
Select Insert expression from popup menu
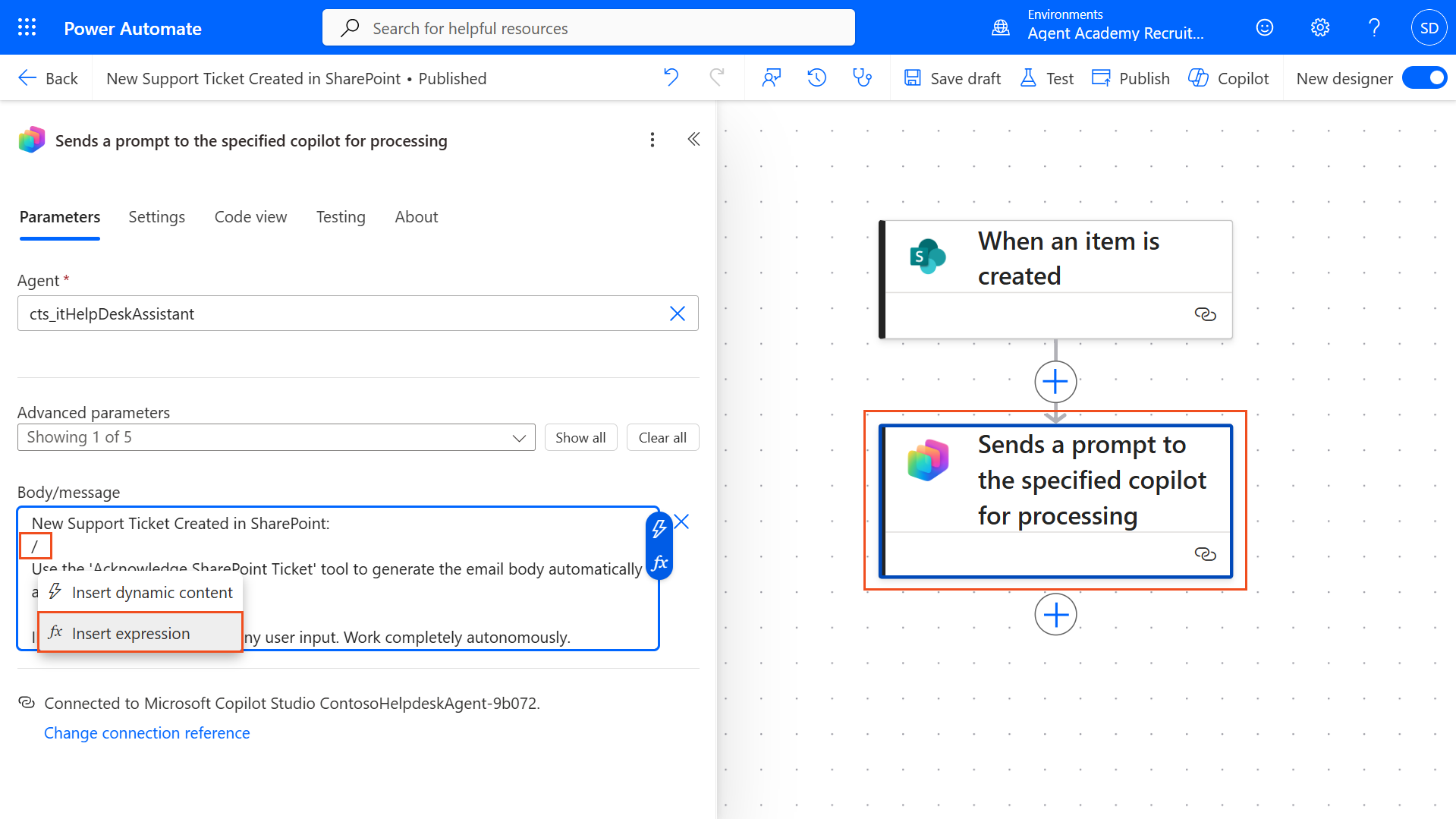pyautogui.click(x=131, y=633)
